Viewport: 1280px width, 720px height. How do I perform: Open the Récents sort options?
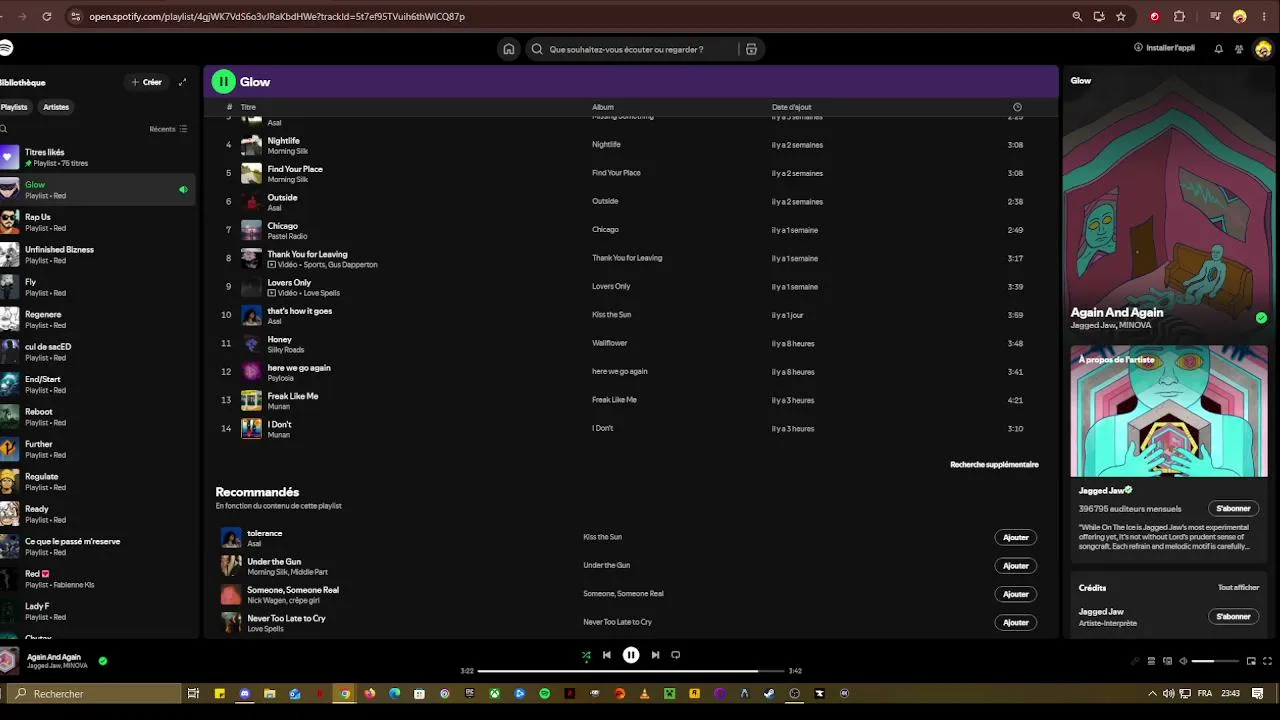[x=168, y=129]
